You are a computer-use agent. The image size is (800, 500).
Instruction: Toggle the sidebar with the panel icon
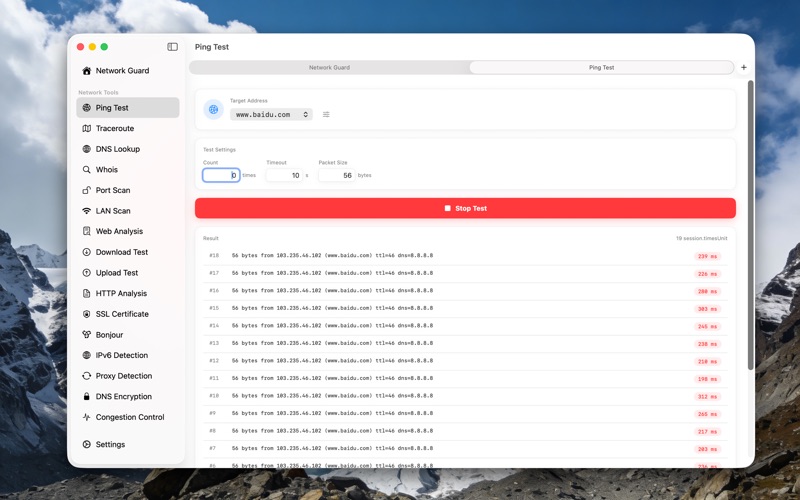tap(172, 47)
